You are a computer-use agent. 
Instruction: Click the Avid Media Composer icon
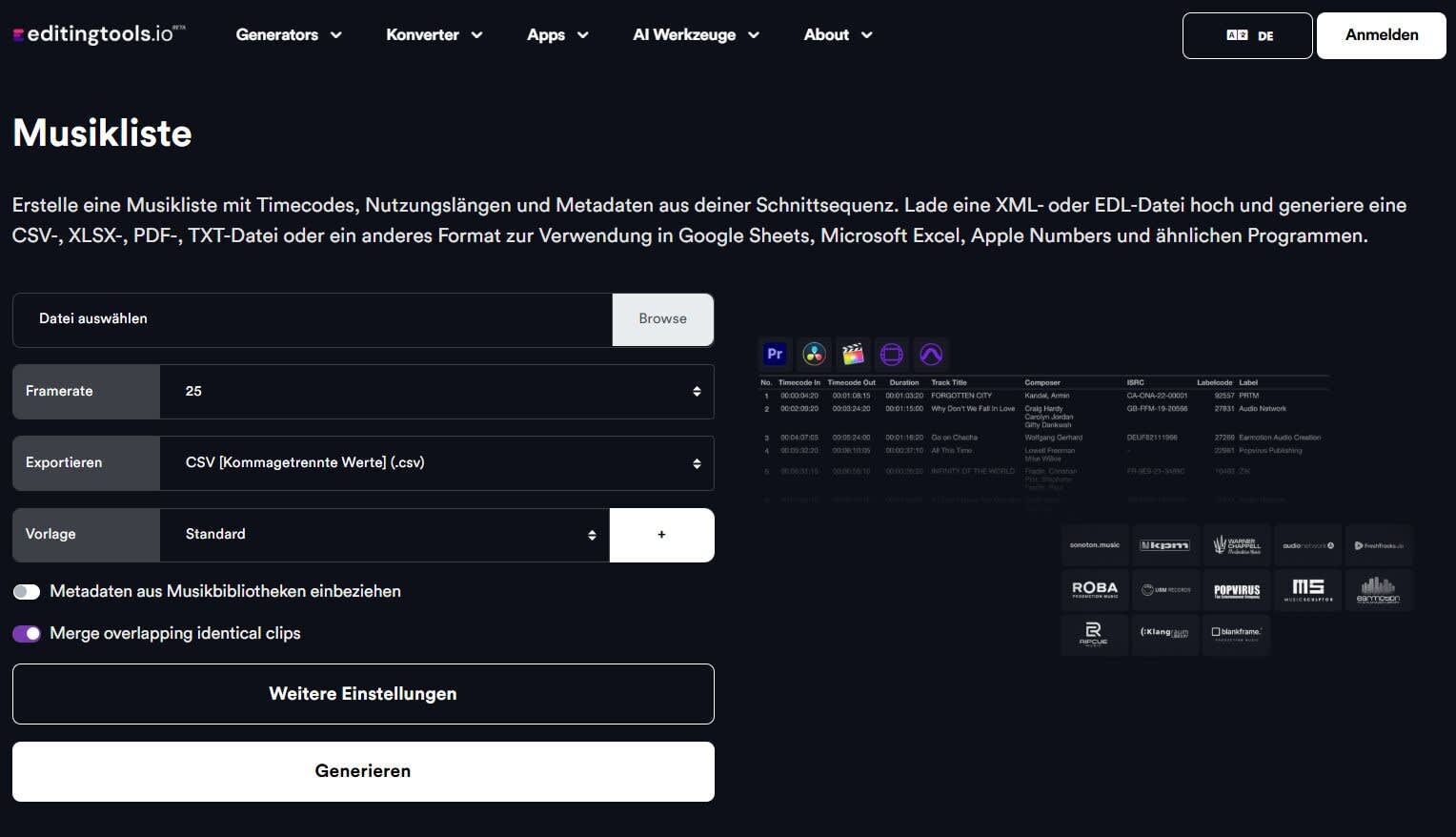click(x=892, y=355)
